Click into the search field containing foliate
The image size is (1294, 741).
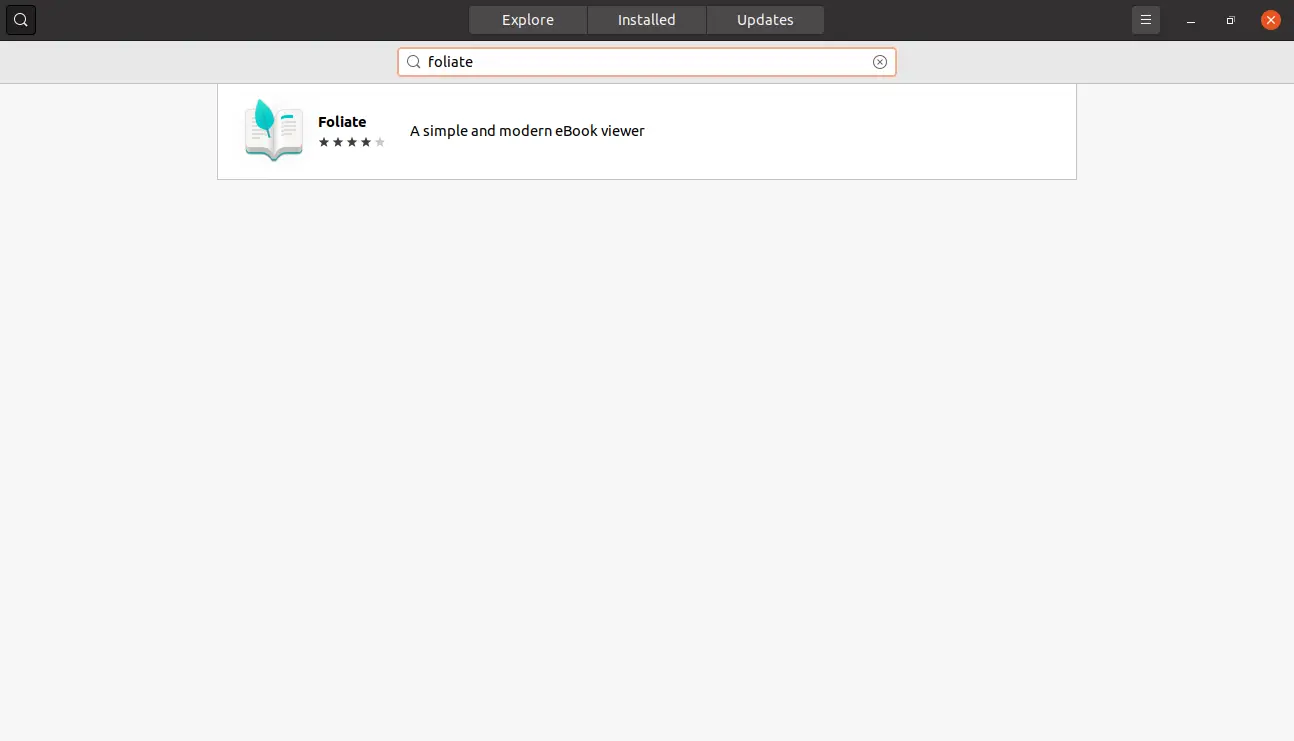pos(647,62)
